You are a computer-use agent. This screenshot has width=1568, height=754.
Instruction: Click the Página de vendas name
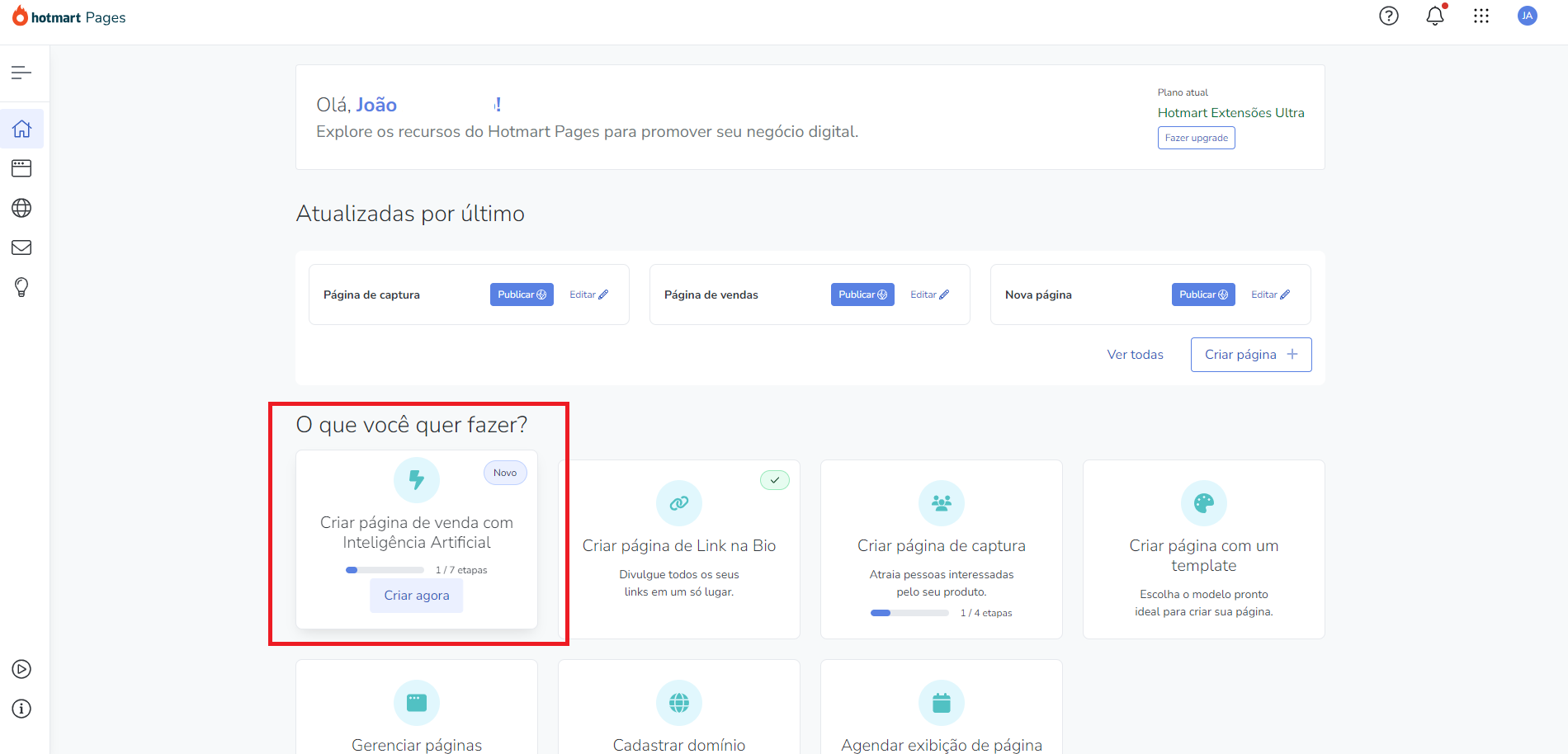(711, 295)
